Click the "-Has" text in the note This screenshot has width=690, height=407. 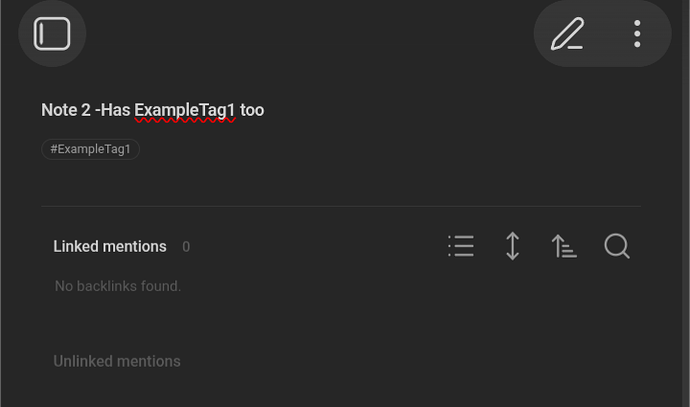113,110
